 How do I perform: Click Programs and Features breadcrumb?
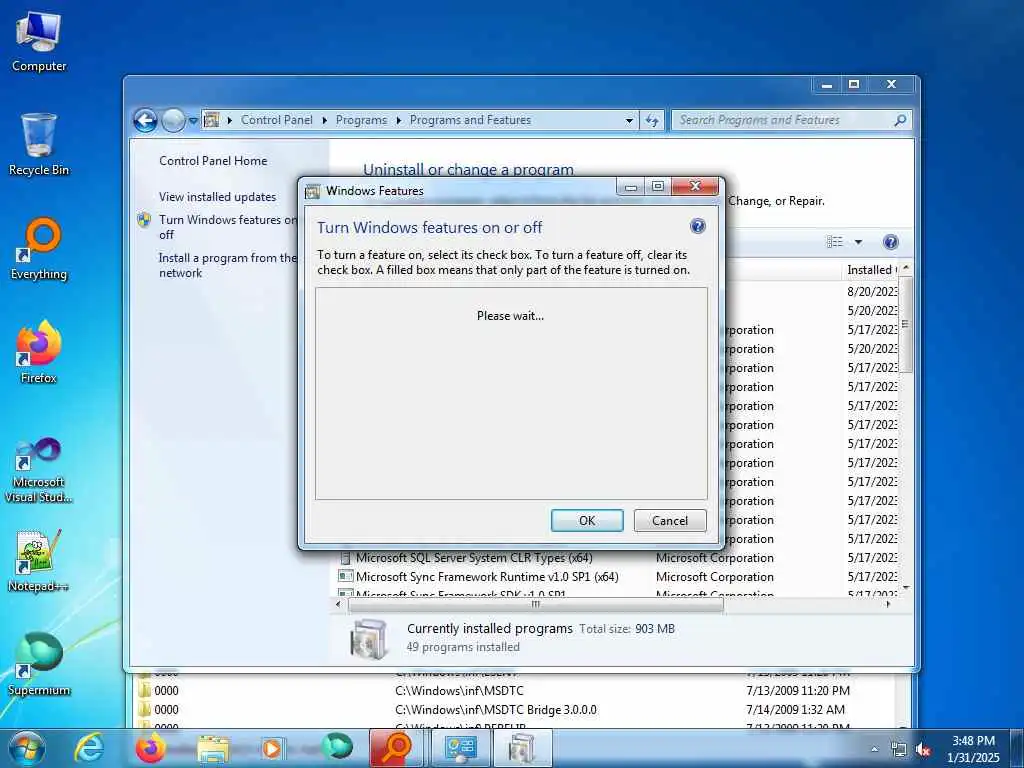470,120
